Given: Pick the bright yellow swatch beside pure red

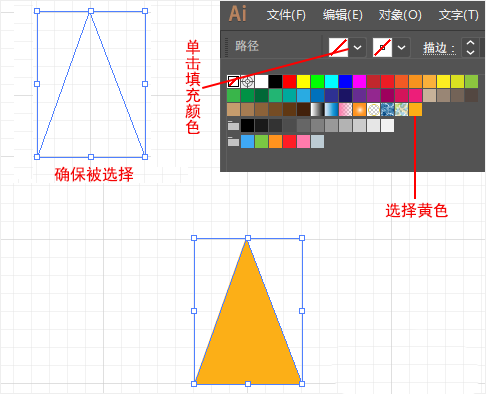Looking at the screenshot, I should [x=303, y=81].
